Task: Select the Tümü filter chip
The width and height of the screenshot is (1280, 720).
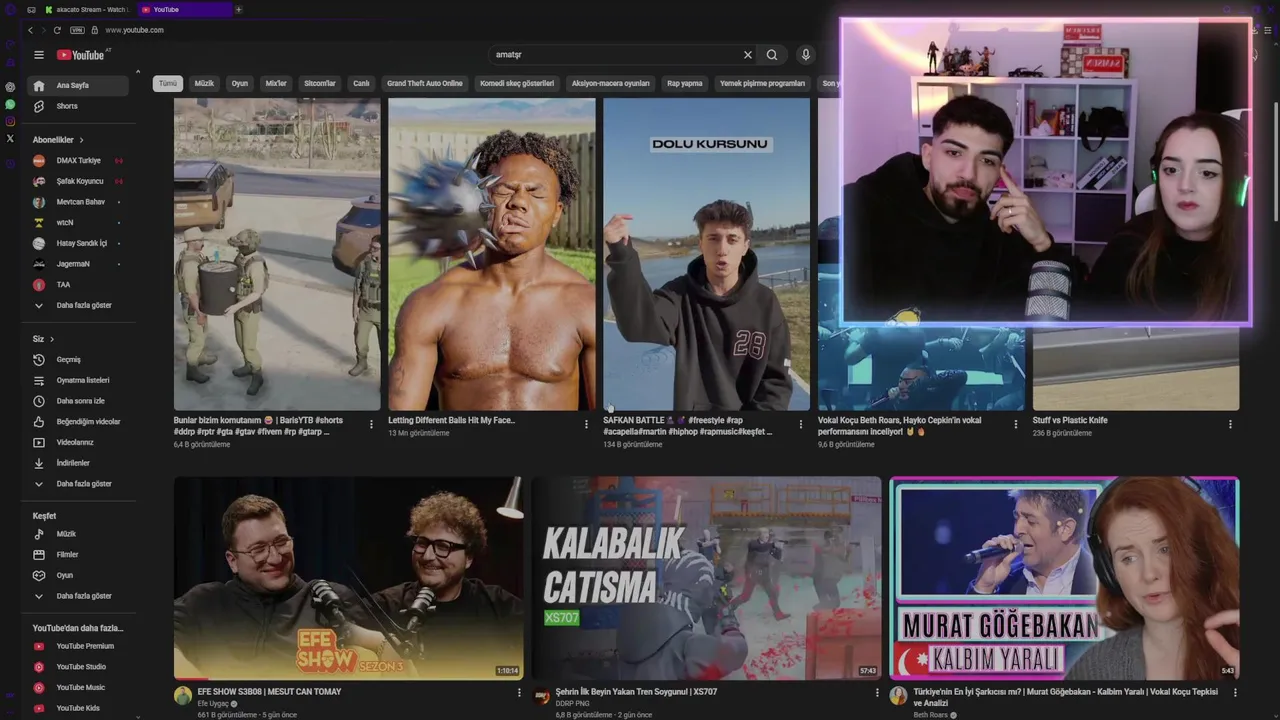Action: tap(167, 84)
